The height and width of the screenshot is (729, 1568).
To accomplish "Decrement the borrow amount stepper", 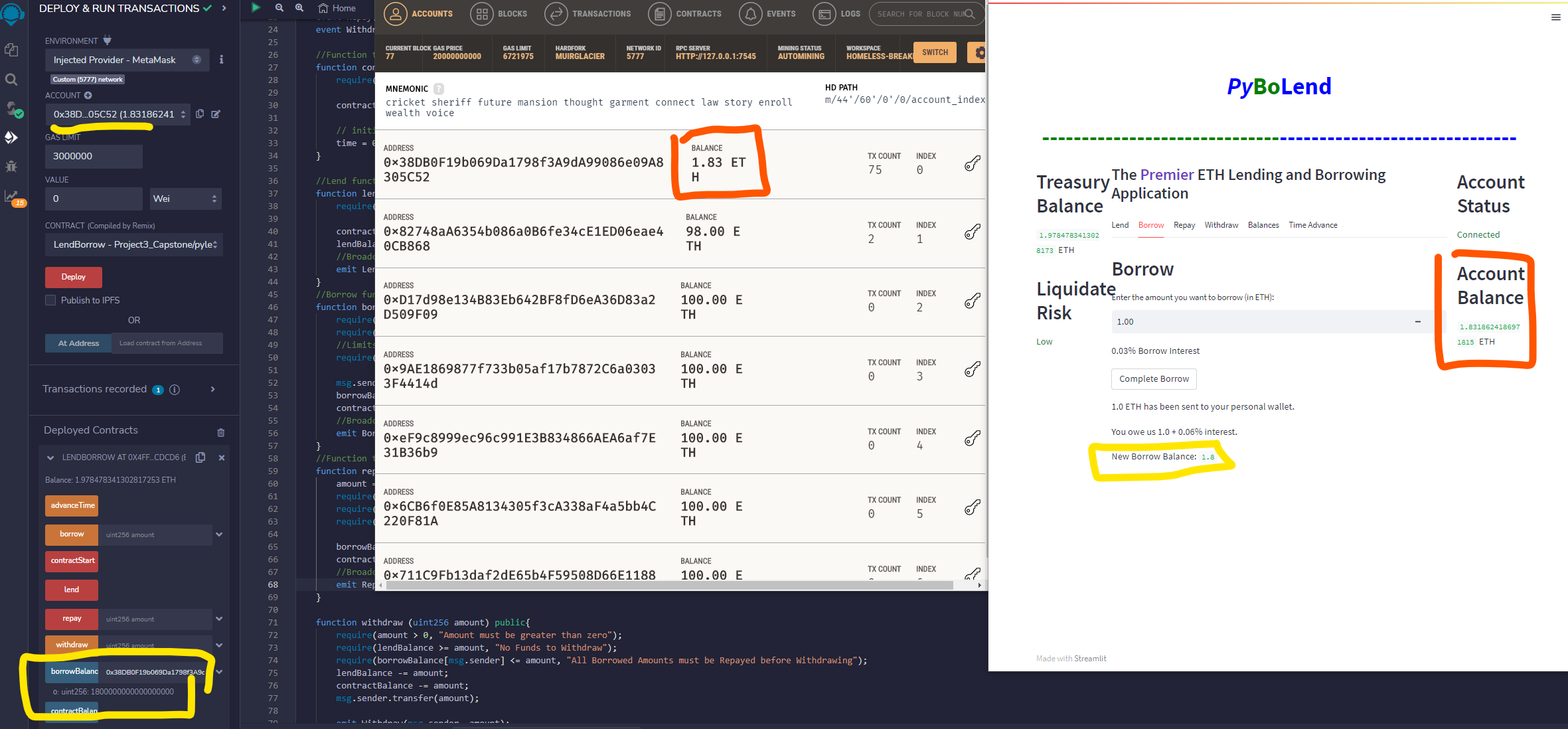I will click(1417, 322).
